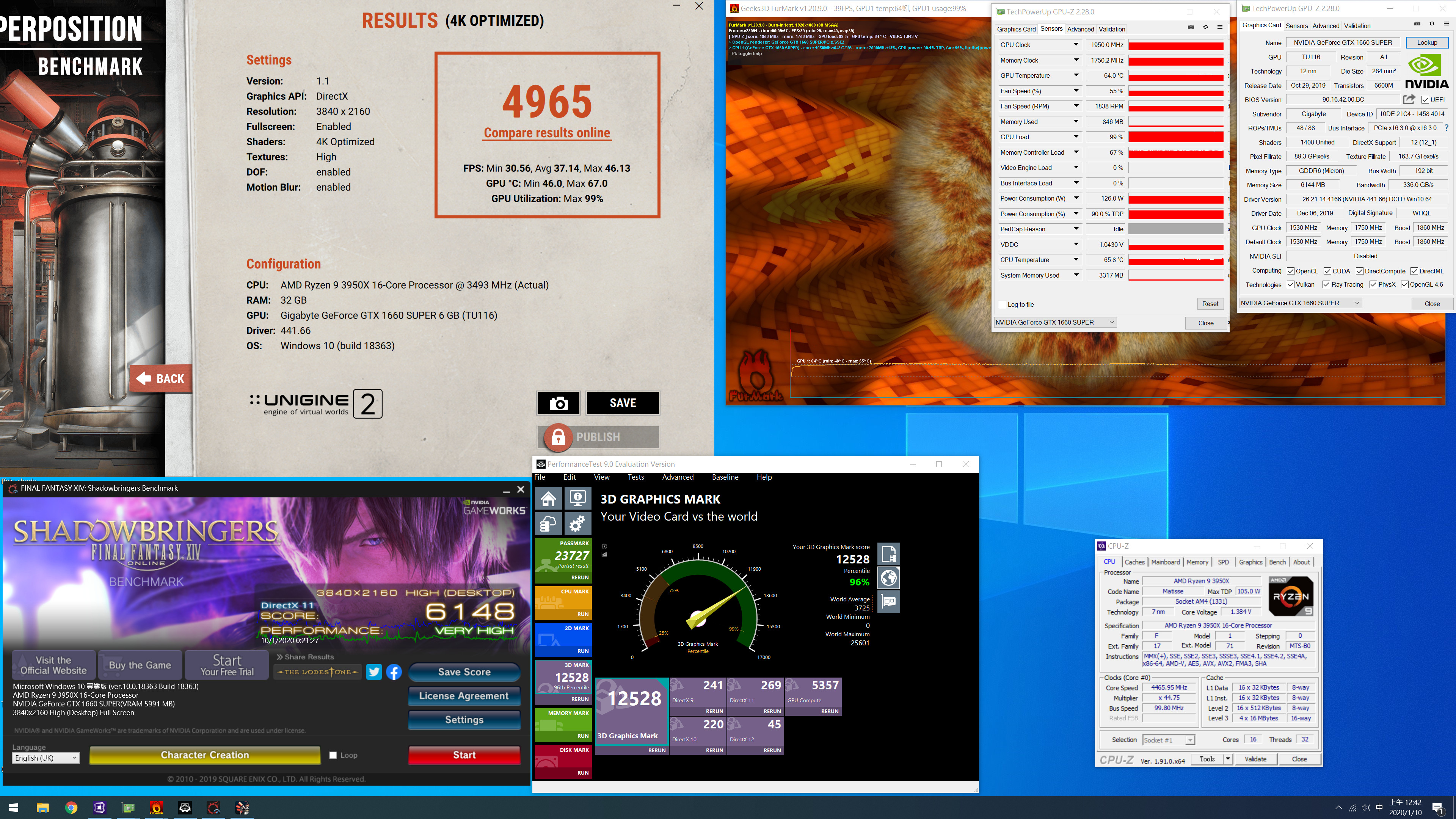The width and height of the screenshot is (1456, 819).
Task: Open CPU-Z Socket #1 selection dropdown
Action: (x=1168, y=740)
